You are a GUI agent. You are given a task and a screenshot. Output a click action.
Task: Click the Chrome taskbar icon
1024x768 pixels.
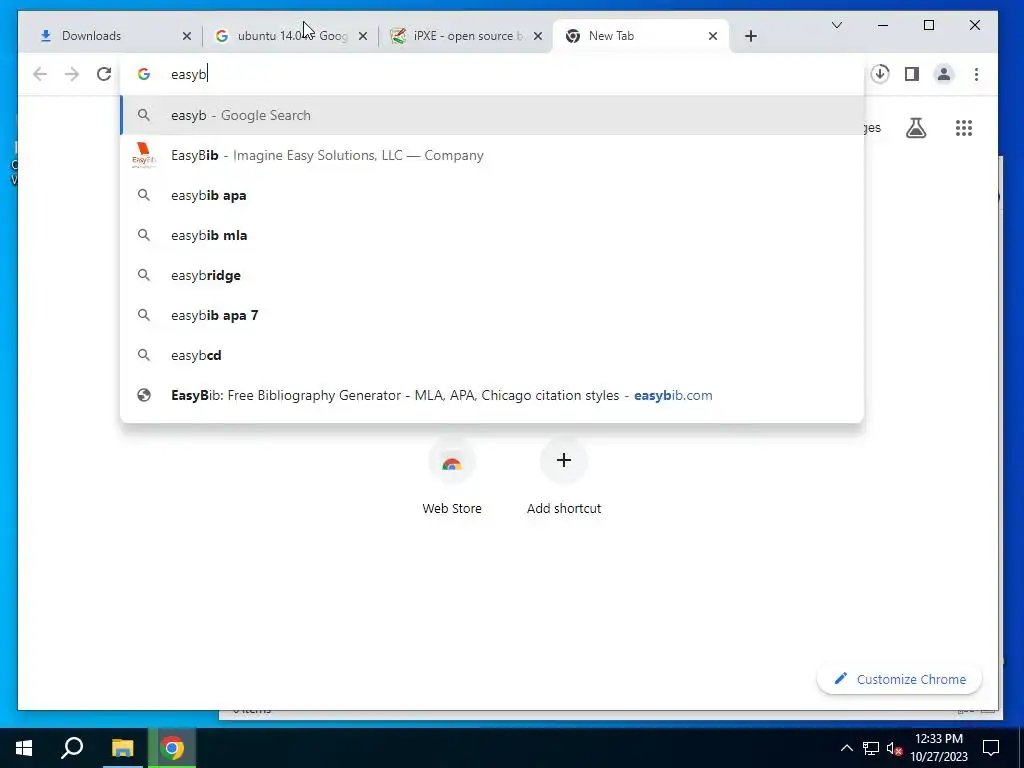point(172,748)
